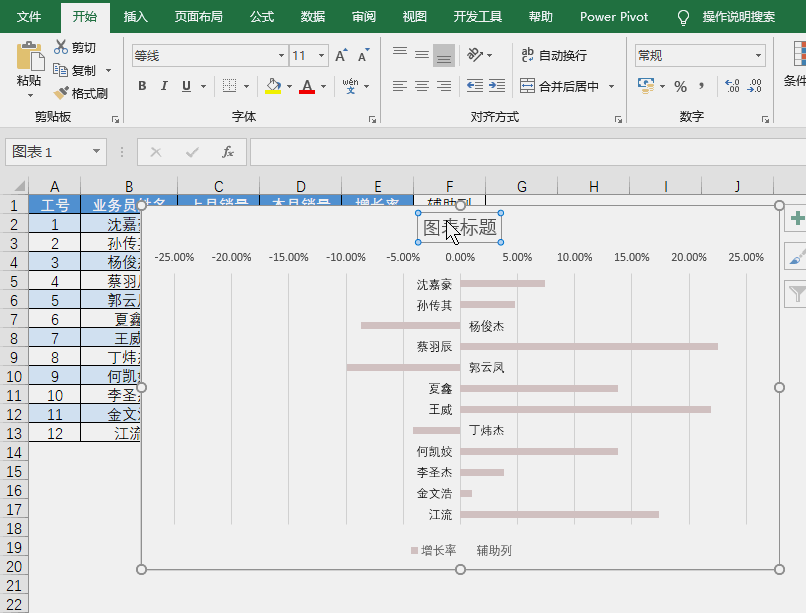Apply yellow fill color bucket
The height and width of the screenshot is (613, 806).
point(273,86)
